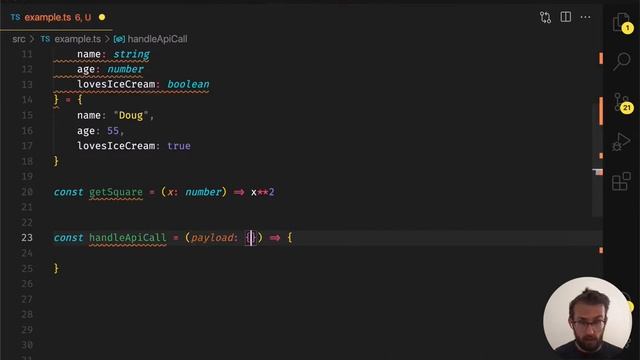Open Source Control view with 21 badge
Screen dimensions: 640x360
coord(622,102)
